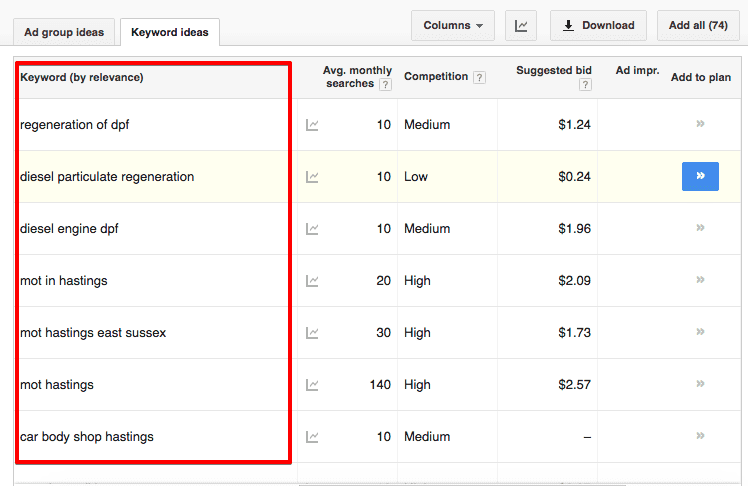Click help icon under Suggested bid header
The height and width of the screenshot is (486, 748).
click(x=585, y=85)
